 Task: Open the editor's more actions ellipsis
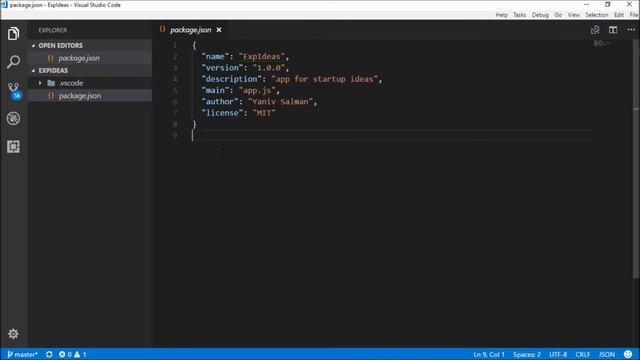[631, 30]
